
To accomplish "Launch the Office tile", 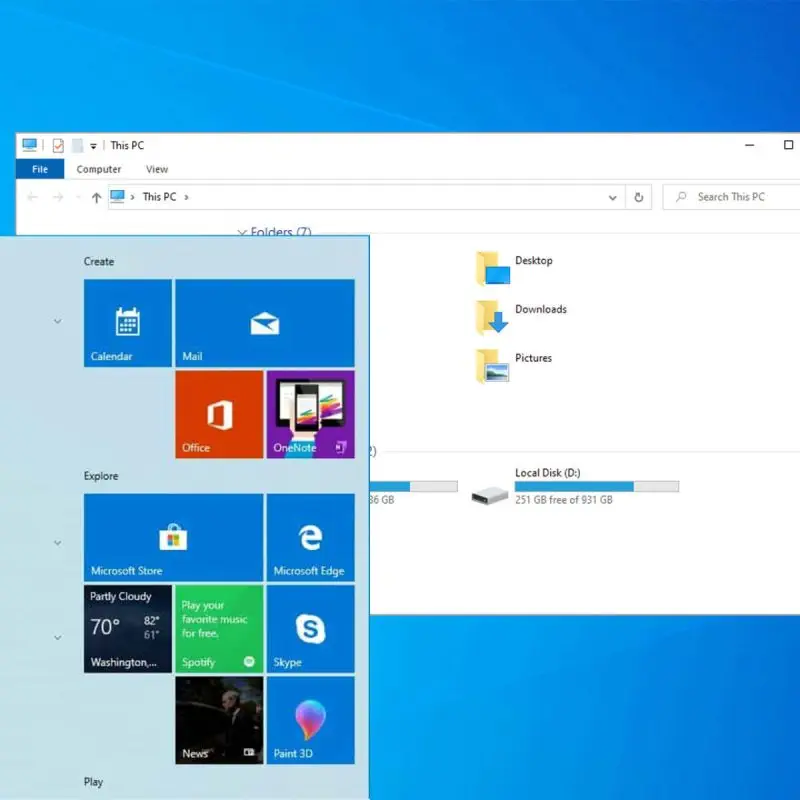I will 219,414.
